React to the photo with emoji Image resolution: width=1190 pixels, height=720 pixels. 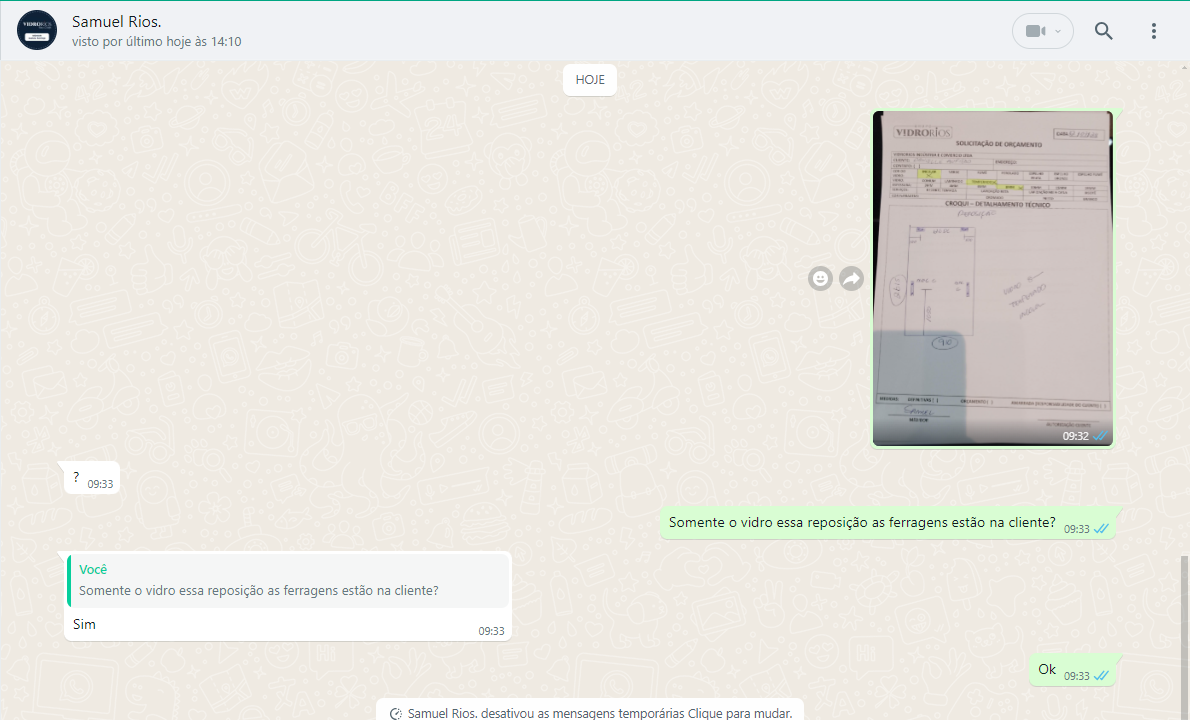point(820,279)
